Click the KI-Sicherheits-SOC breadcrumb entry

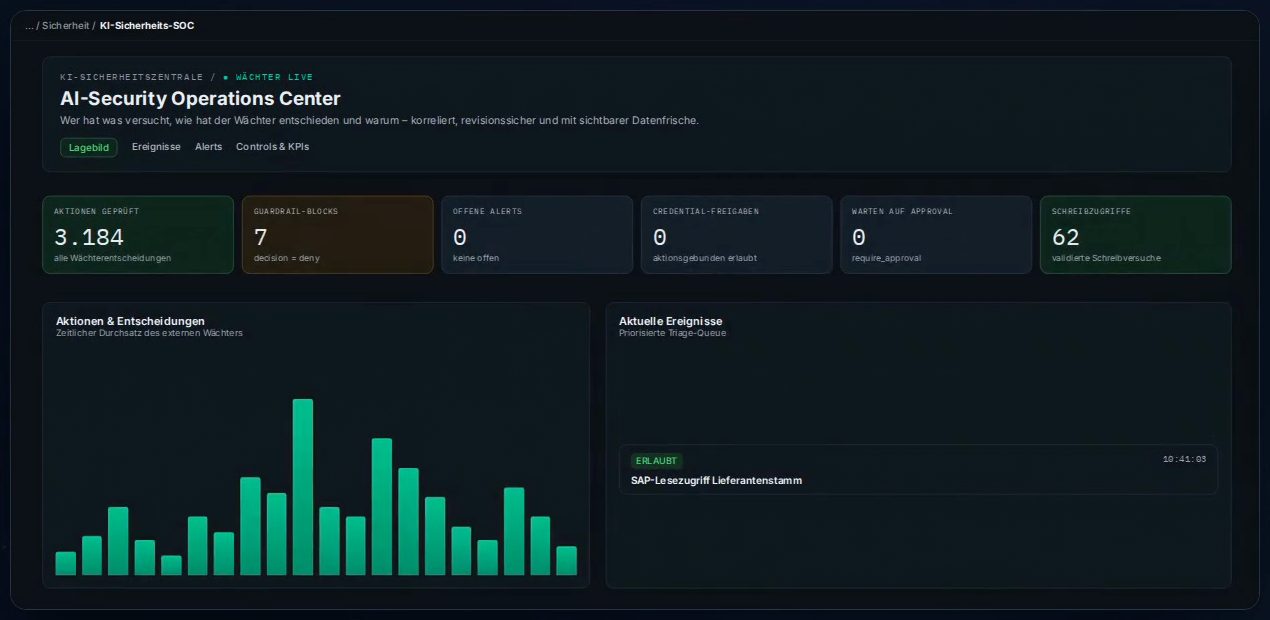(147, 25)
